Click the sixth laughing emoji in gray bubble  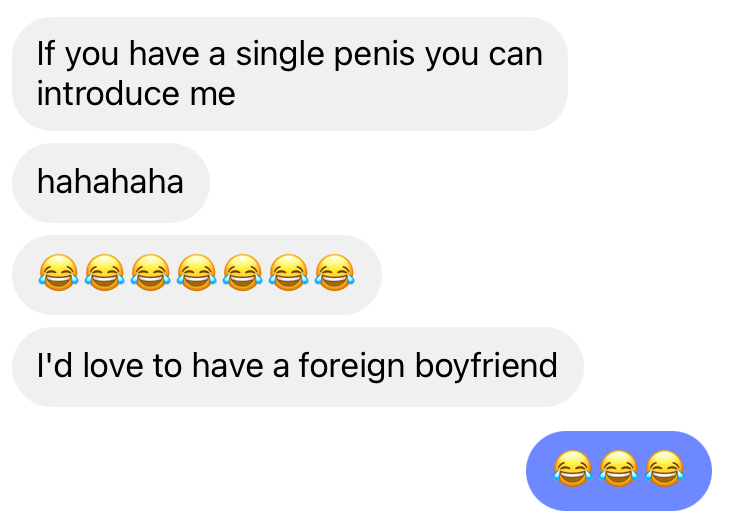pyautogui.click(x=289, y=273)
